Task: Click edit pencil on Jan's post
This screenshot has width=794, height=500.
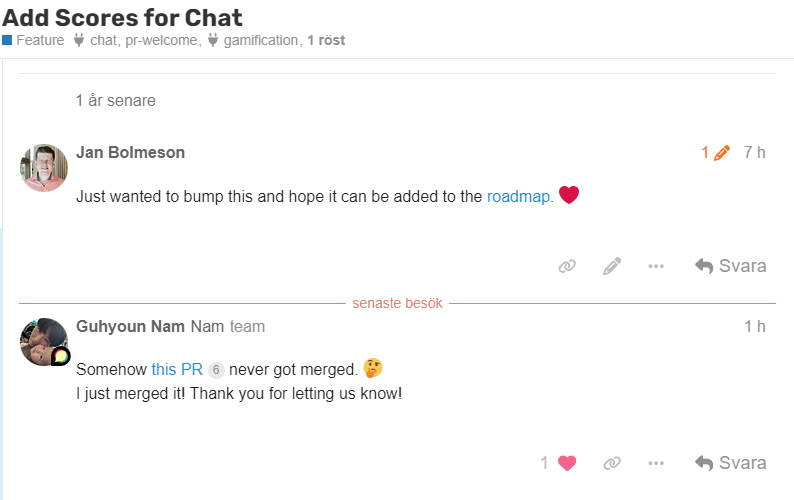Action: (612, 266)
